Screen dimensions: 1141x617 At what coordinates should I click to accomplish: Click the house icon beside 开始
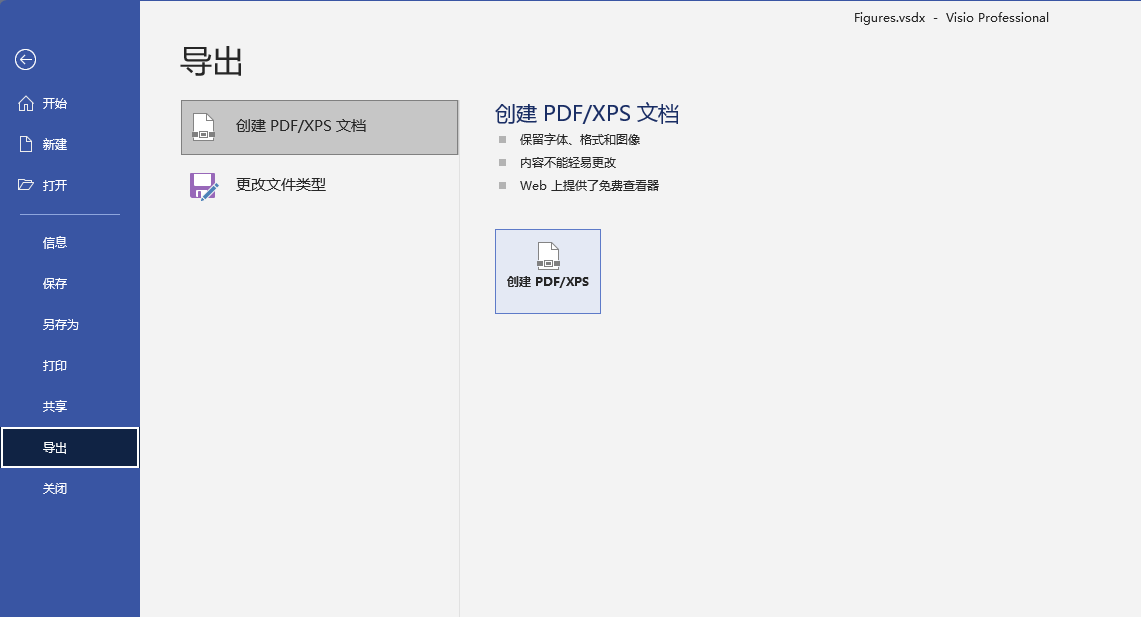click(x=25, y=103)
